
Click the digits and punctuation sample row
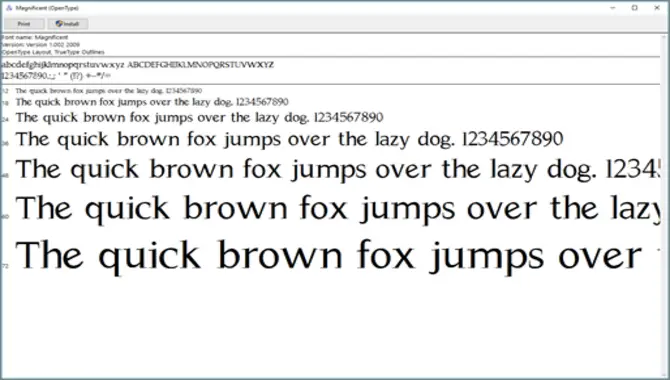(56, 76)
